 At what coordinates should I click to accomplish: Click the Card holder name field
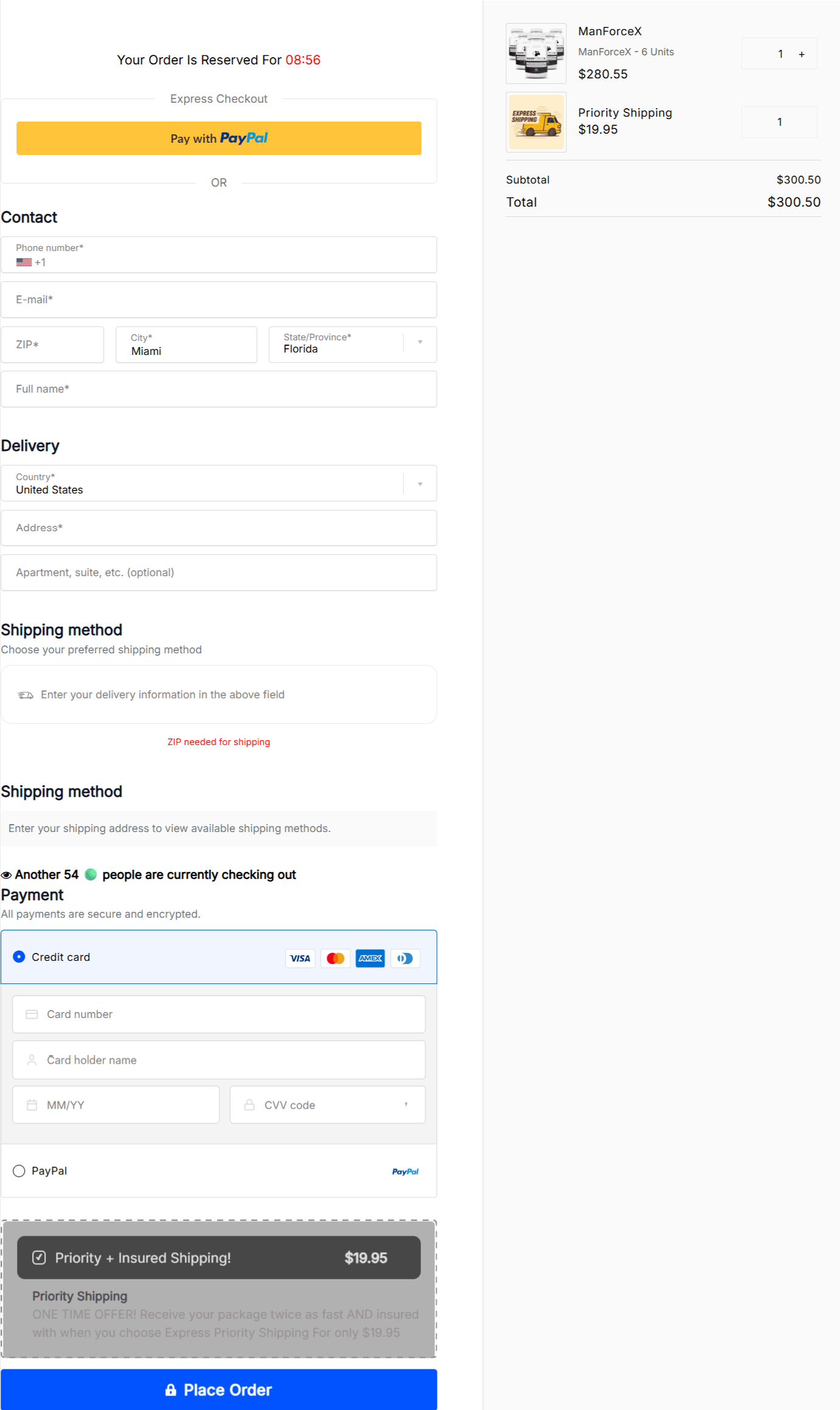tap(219, 1060)
